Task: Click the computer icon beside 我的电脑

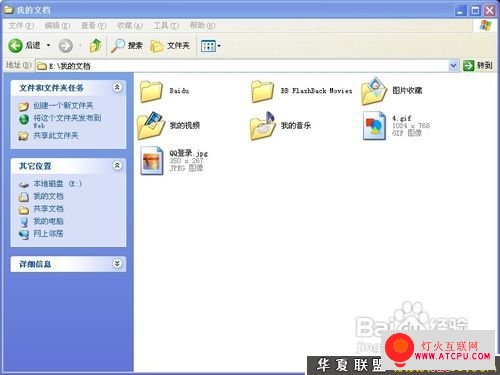Action: tap(24, 222)
